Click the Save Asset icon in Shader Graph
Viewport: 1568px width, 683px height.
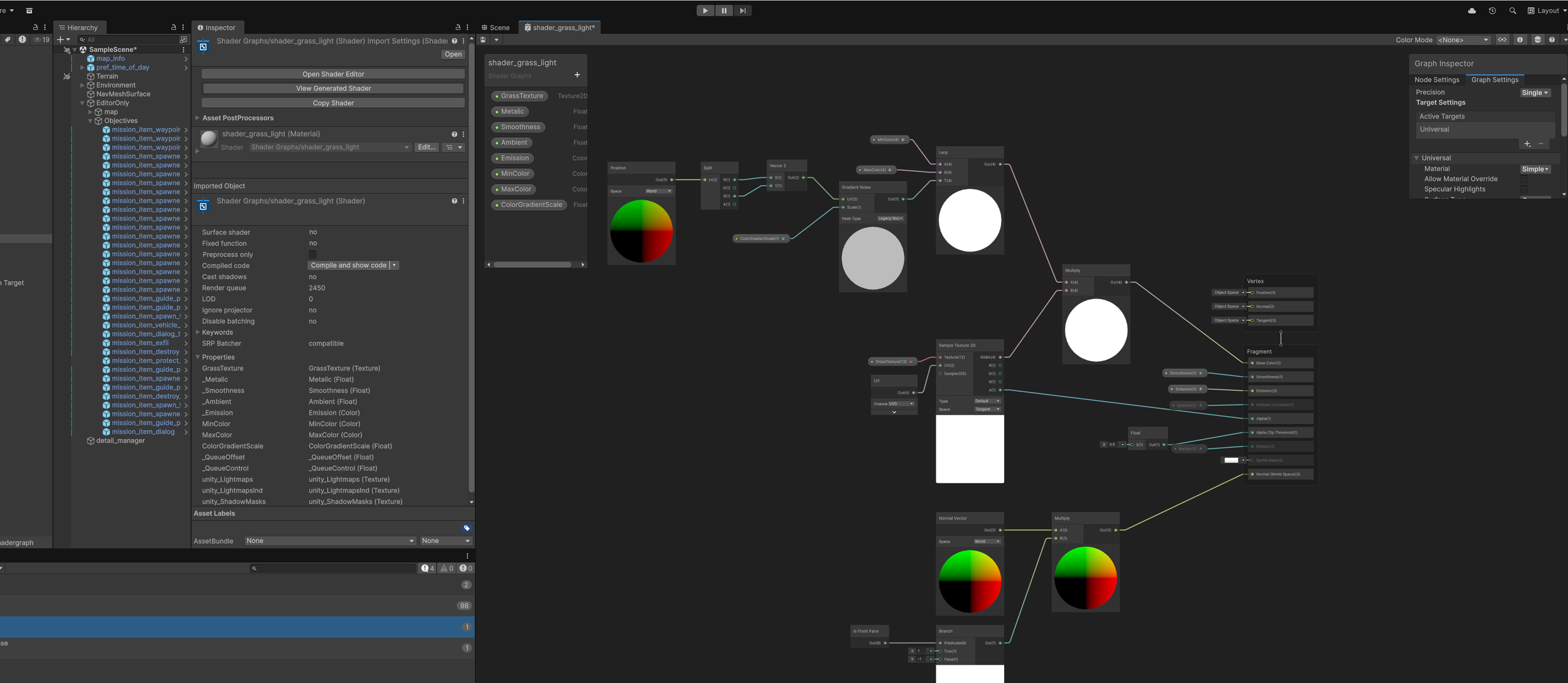484,40
